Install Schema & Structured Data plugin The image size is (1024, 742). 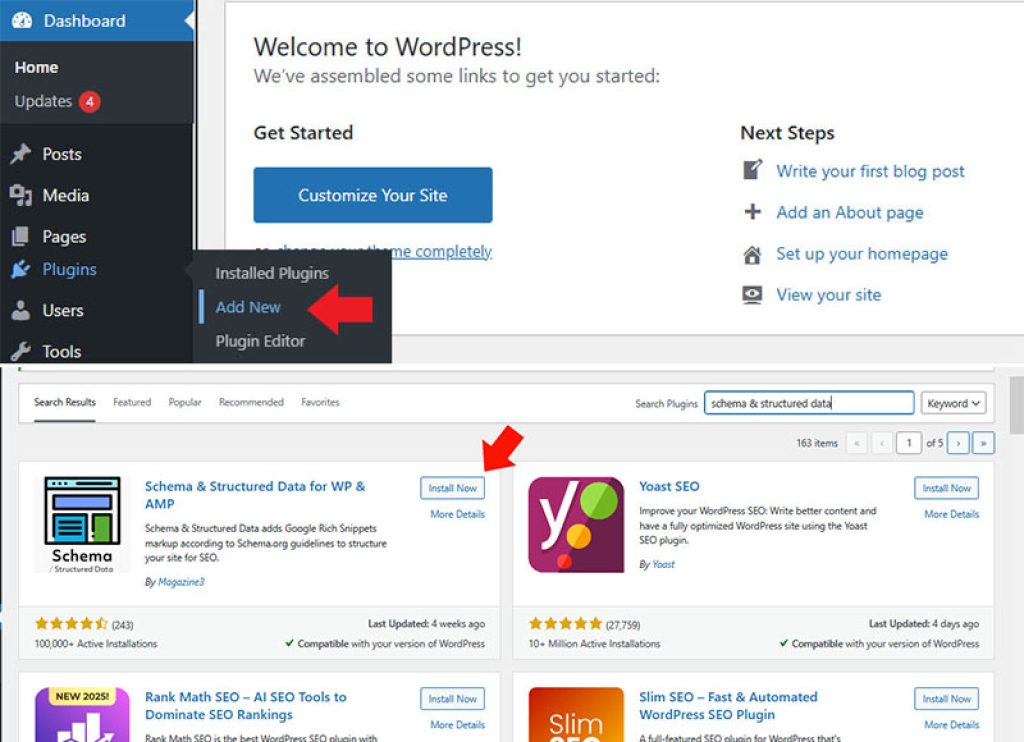[453, 488]
